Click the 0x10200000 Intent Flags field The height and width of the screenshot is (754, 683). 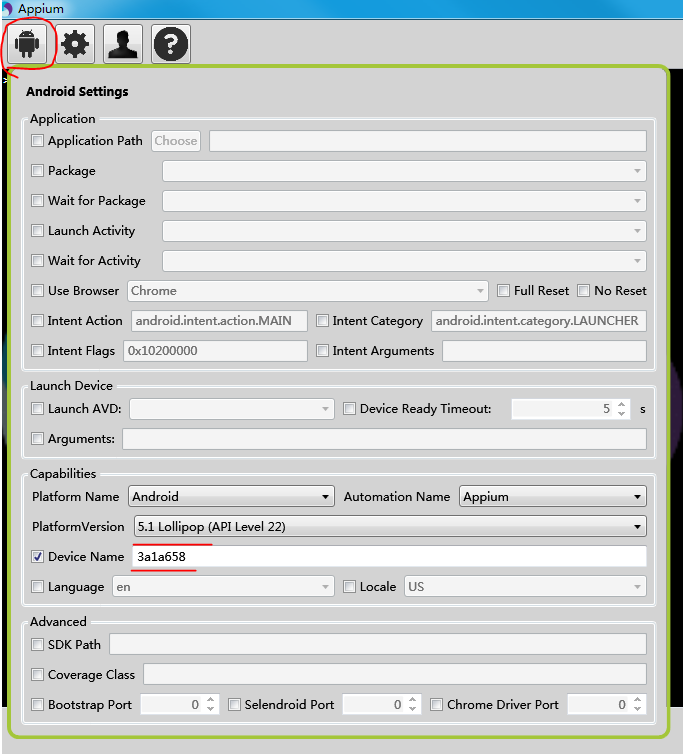click(215, 351)
